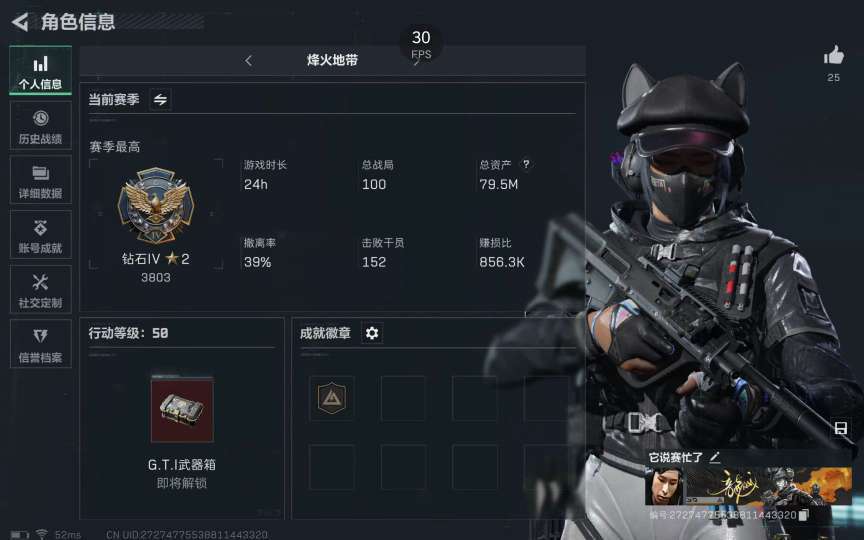This screenshot has width=864, height=540.
Task: Toggle the 当前赛季 season switch icon
Action: (160, 100)
